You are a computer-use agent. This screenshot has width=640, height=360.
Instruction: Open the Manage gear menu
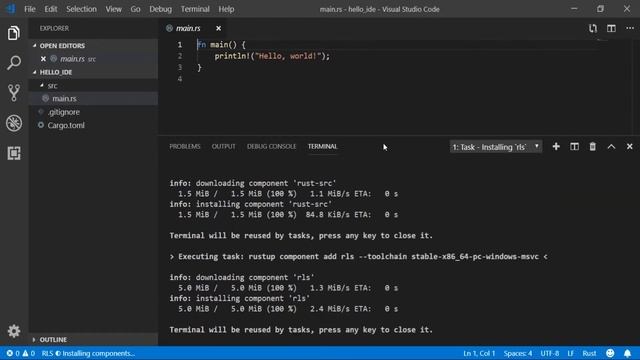tap(13, 331)
